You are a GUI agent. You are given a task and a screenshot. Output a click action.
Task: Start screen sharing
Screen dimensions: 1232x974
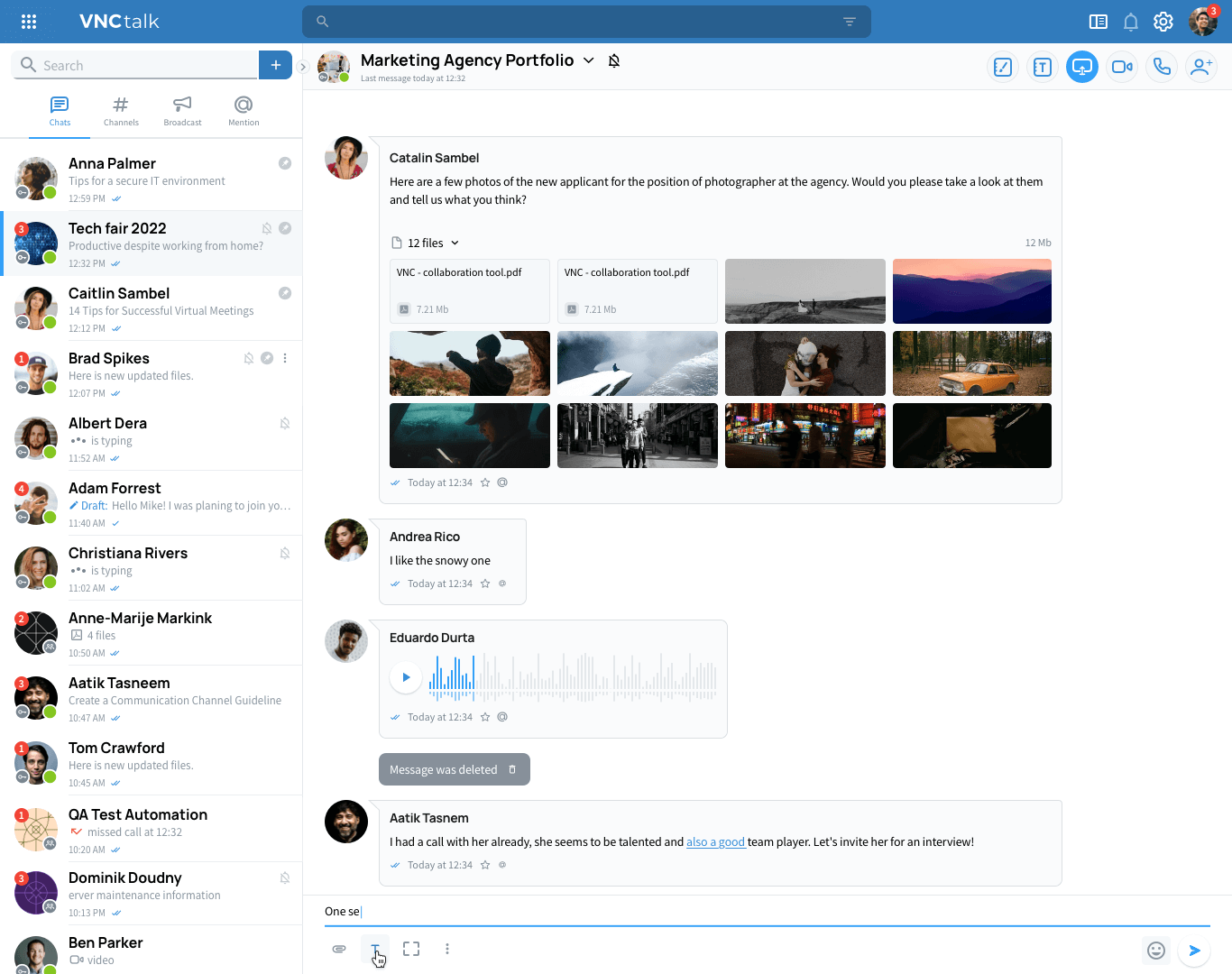point(1082,67)
